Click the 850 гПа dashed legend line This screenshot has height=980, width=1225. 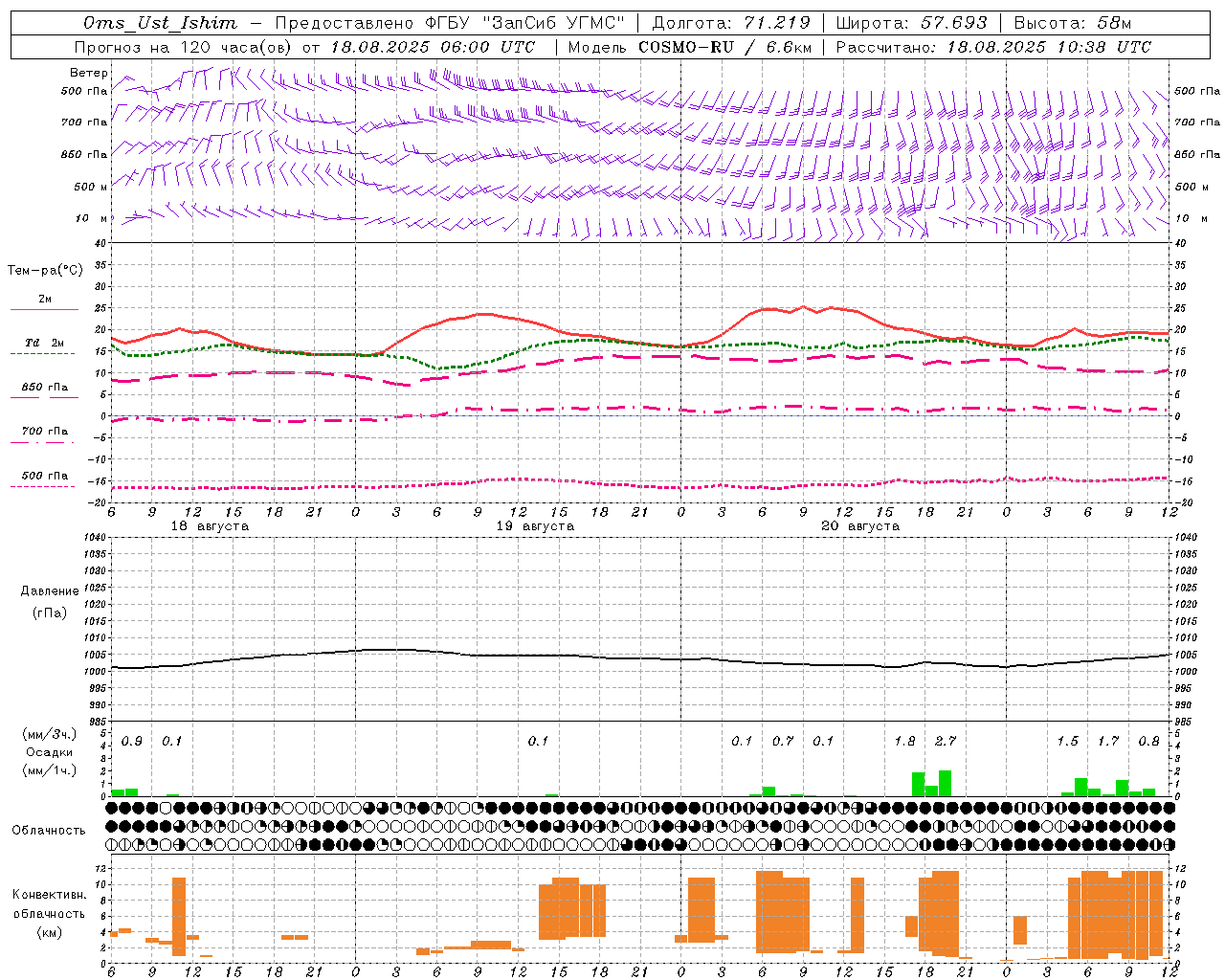click(44, 397)
